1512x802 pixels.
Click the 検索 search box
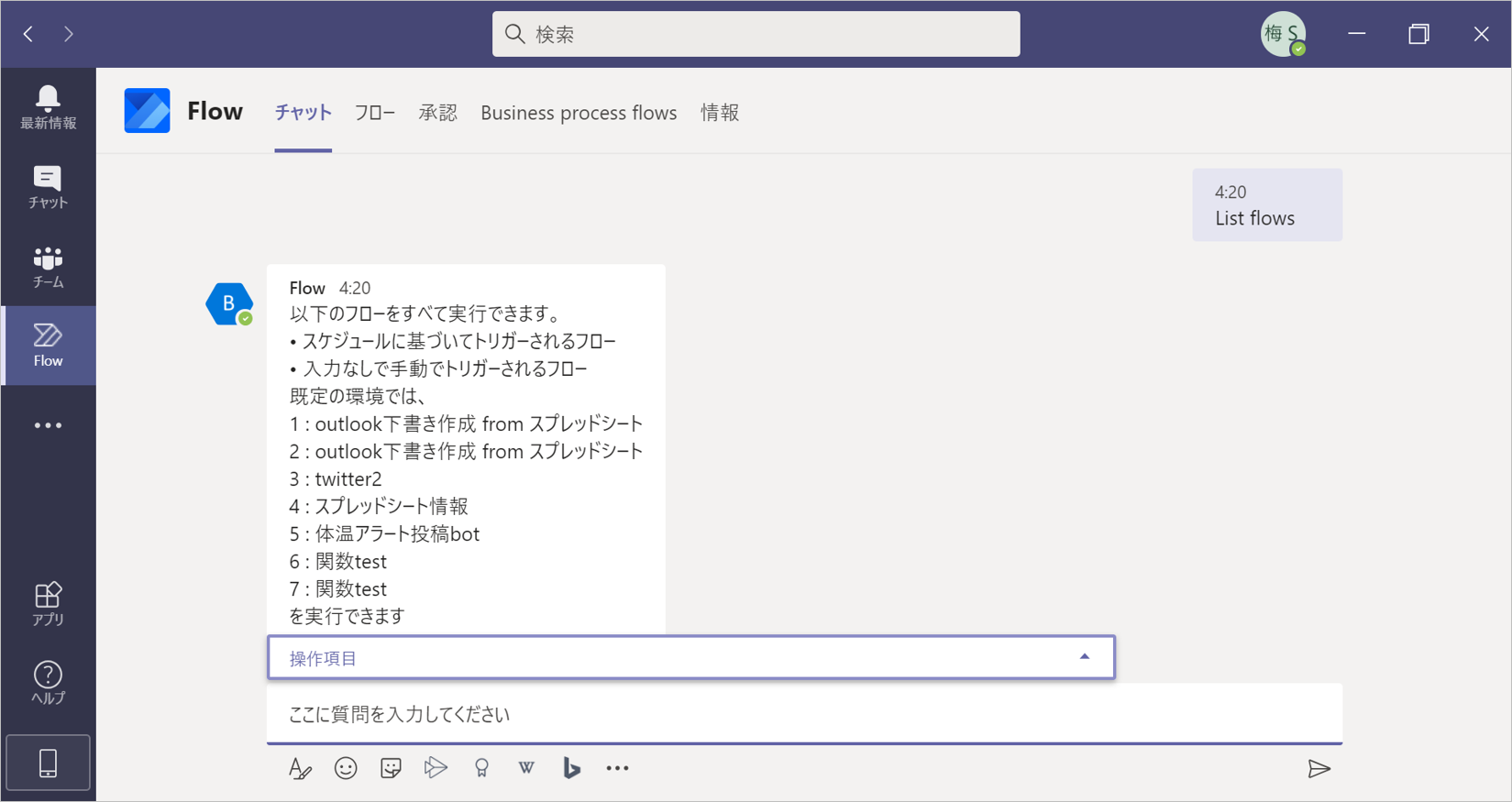[756, 34]
